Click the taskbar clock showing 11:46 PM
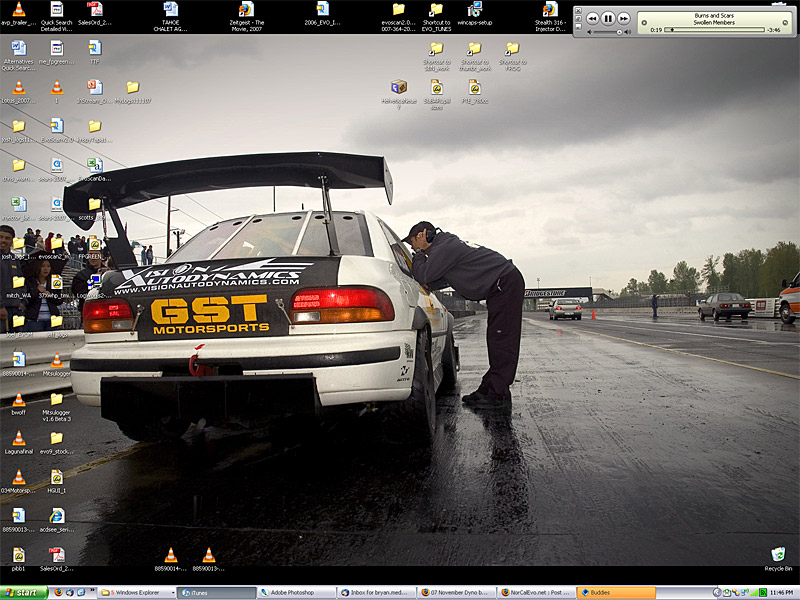This screenshot has width=800, height=600. tap(782, 593)
